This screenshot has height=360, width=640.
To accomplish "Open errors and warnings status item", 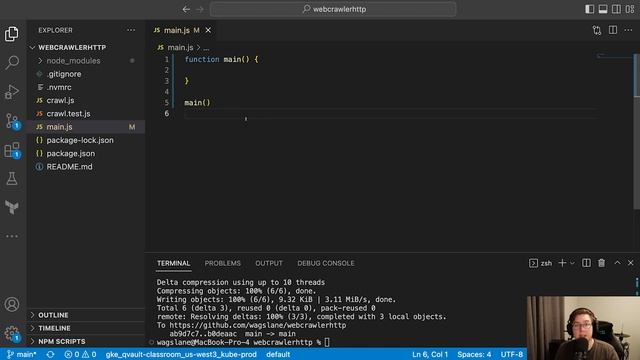I will point(80,354).
